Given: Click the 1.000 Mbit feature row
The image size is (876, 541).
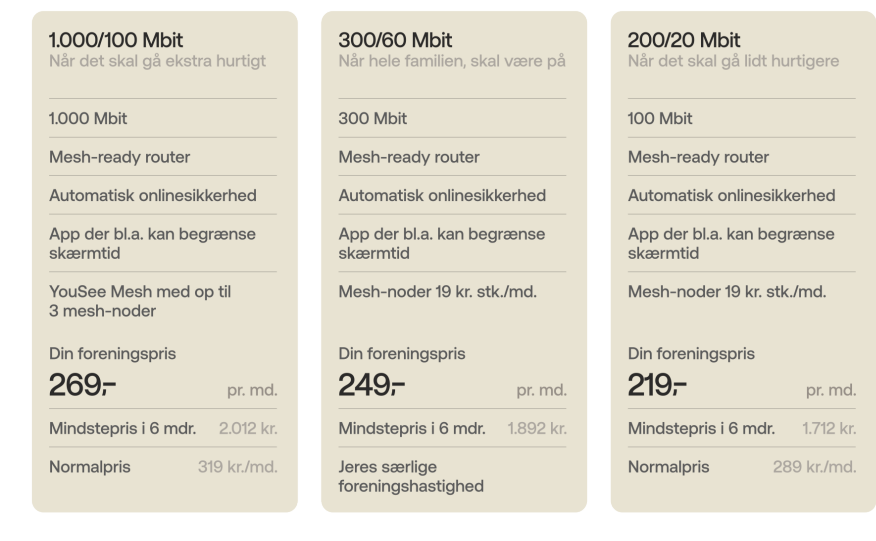Looking at the screenshot, I should coord(163,118).
